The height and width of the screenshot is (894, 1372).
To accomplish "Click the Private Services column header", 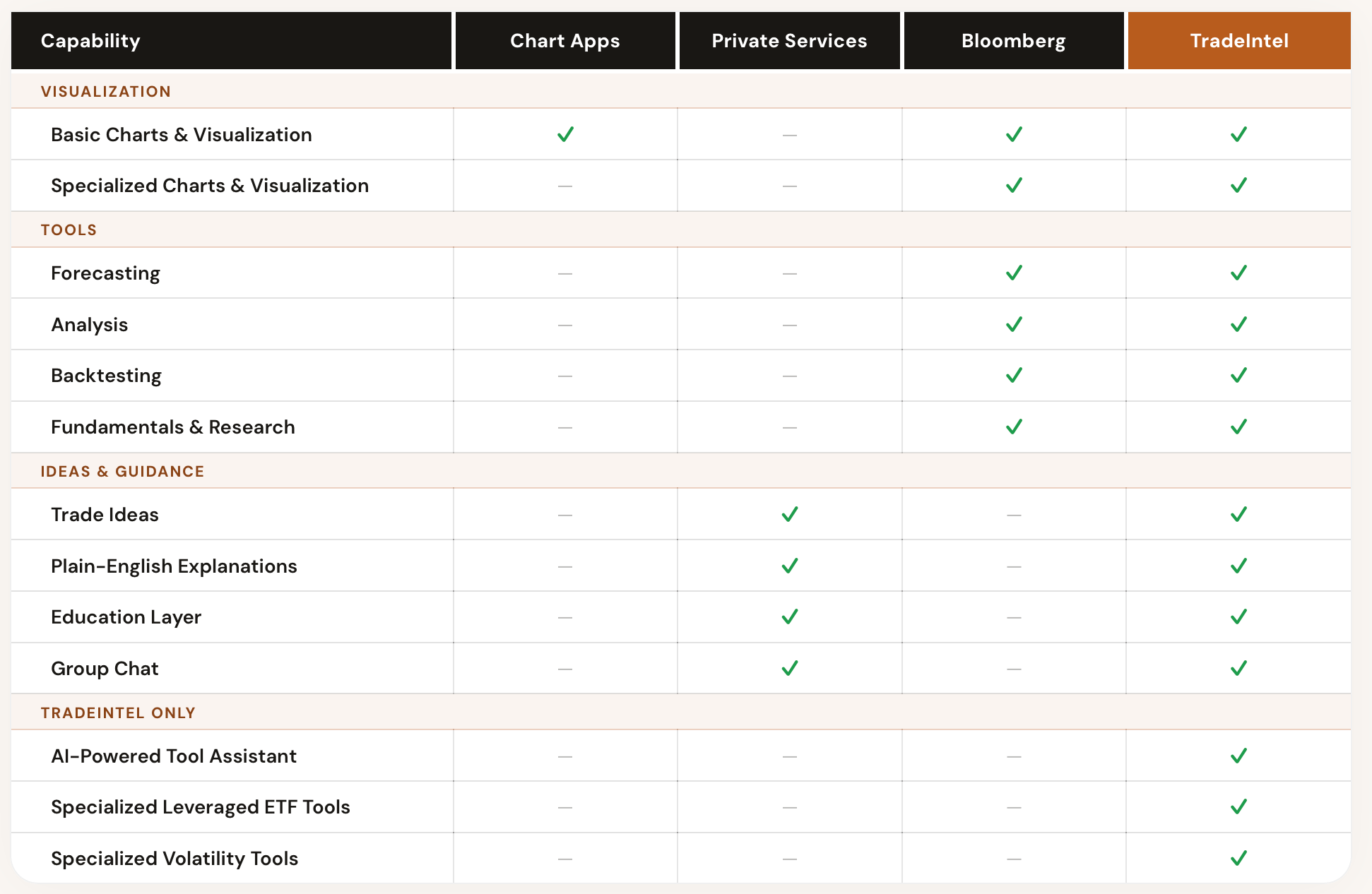I will 789,40.
